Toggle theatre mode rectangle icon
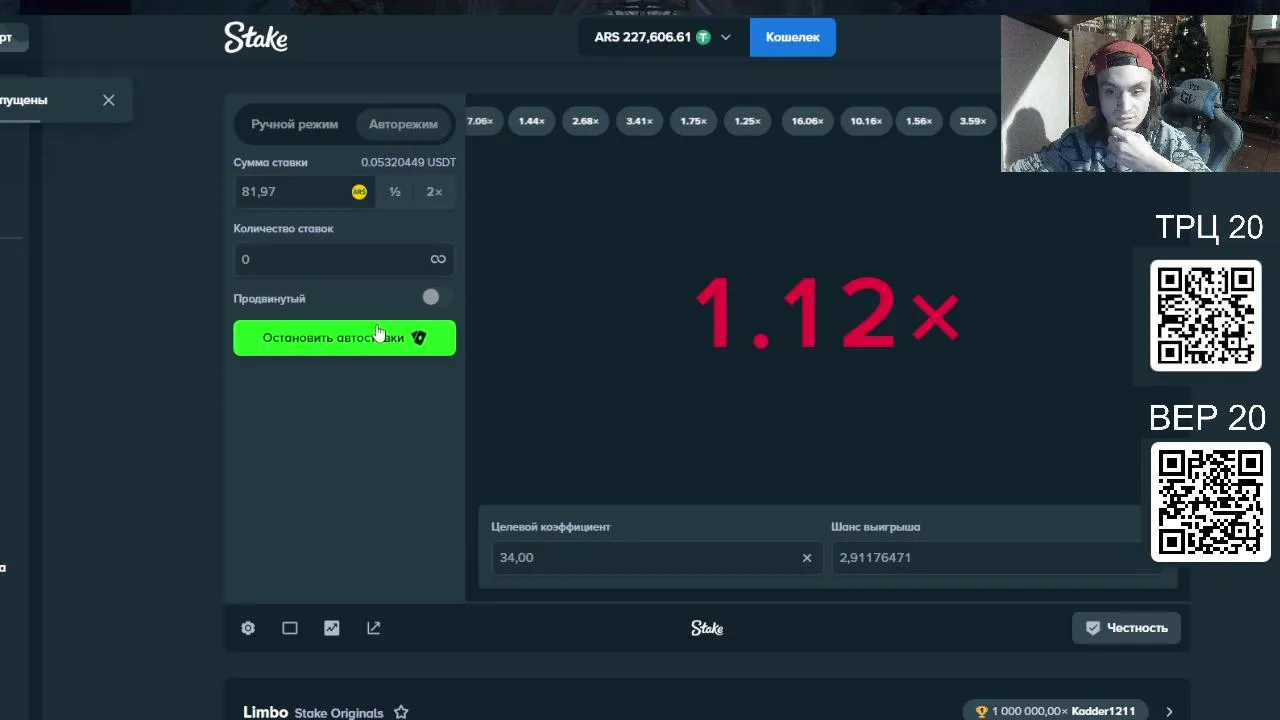 (x=290, y=628)
